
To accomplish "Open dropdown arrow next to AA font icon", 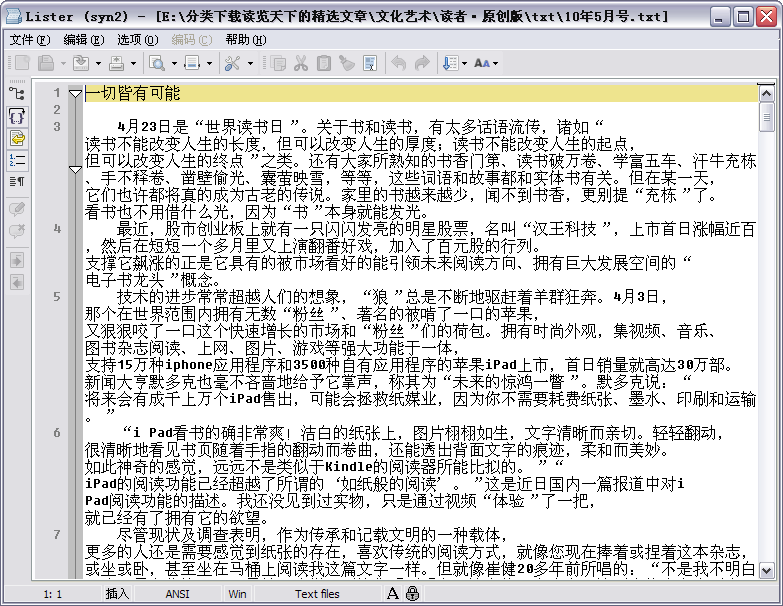I will coord(495,63).
